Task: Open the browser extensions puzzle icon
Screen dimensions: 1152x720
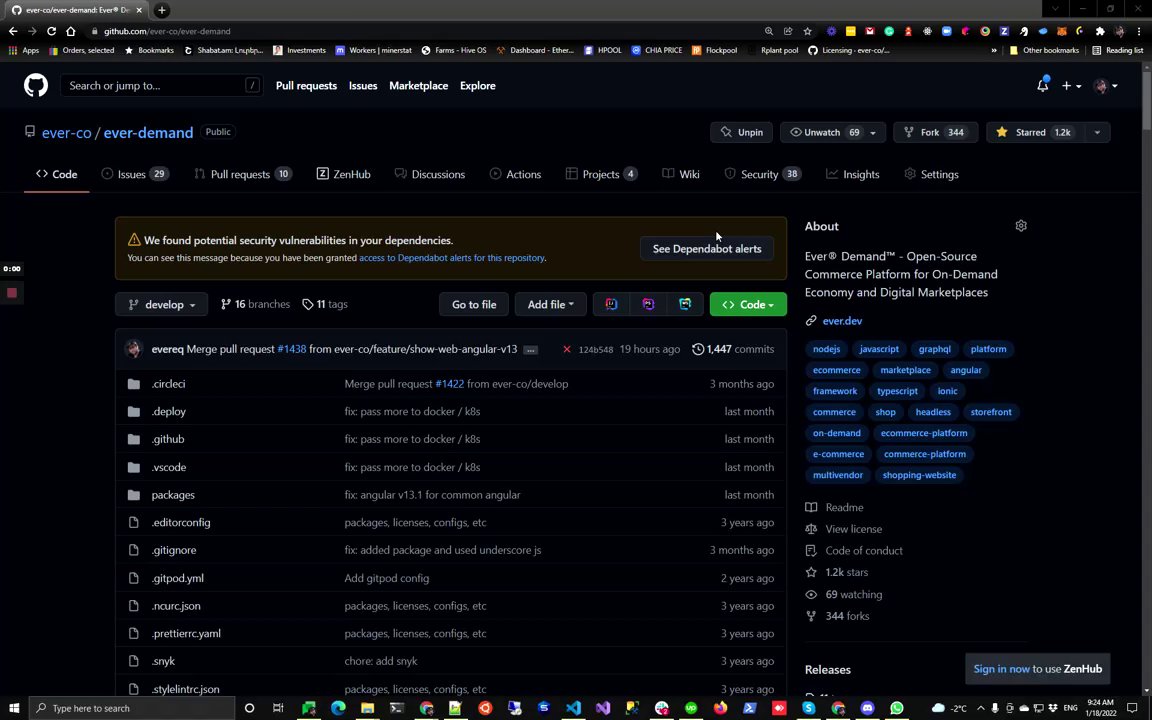Action: point(1100,31)
